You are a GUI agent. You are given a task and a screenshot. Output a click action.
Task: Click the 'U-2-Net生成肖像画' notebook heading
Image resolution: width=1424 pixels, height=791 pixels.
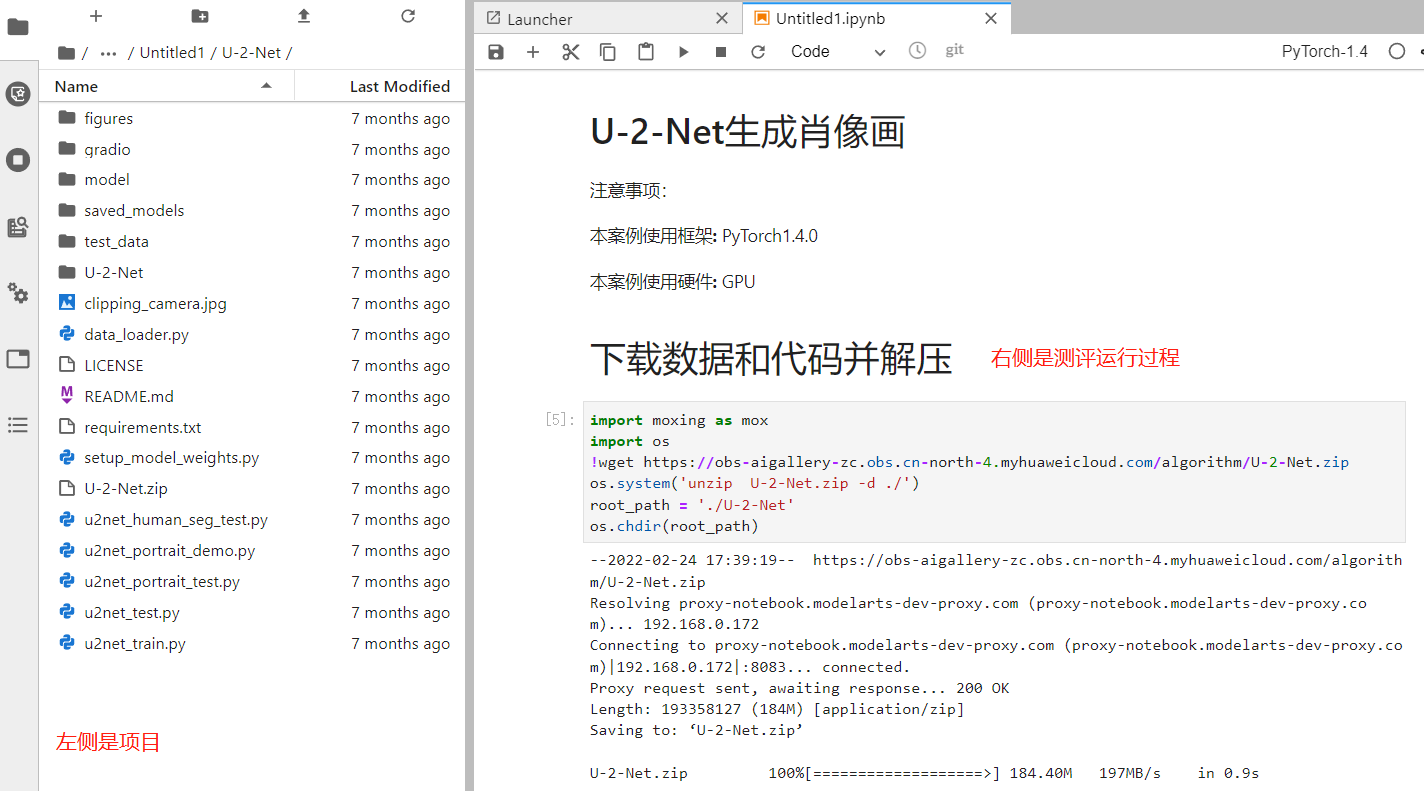coord(748,132)
